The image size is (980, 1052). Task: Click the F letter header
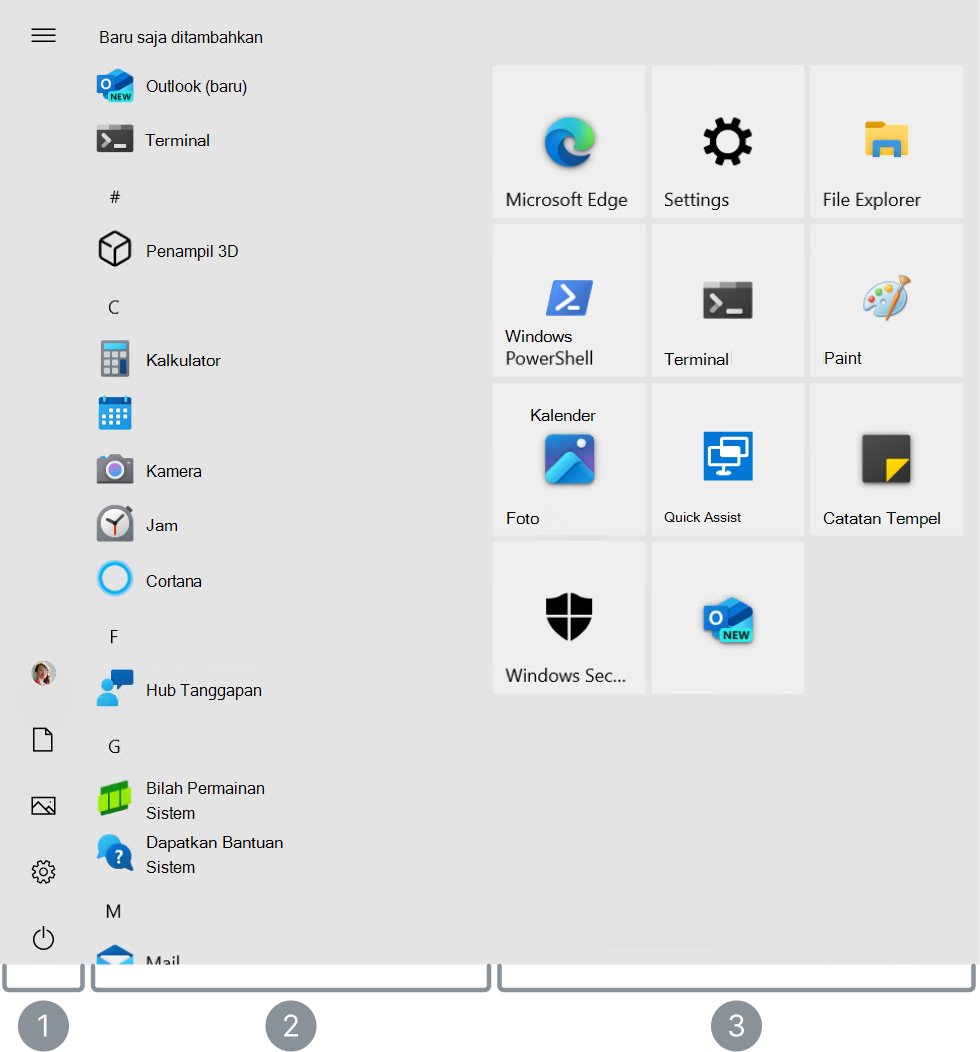click(114, 636)
